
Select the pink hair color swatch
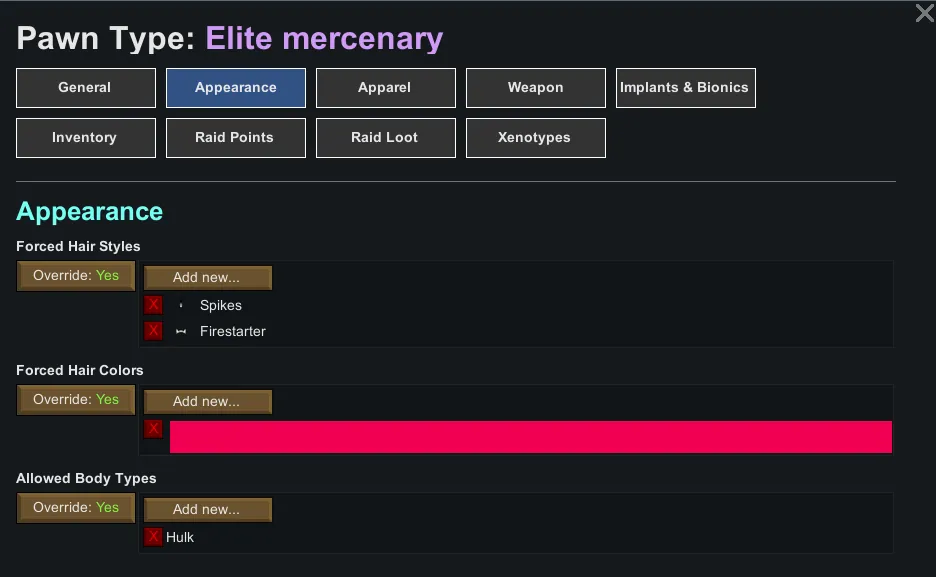click(530, 437)
